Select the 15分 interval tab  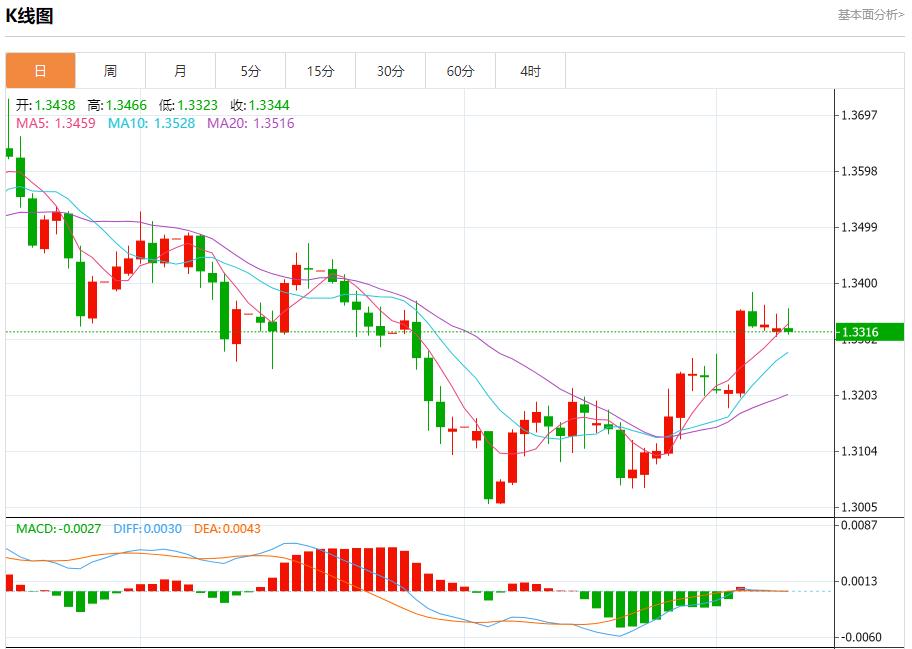320,71
